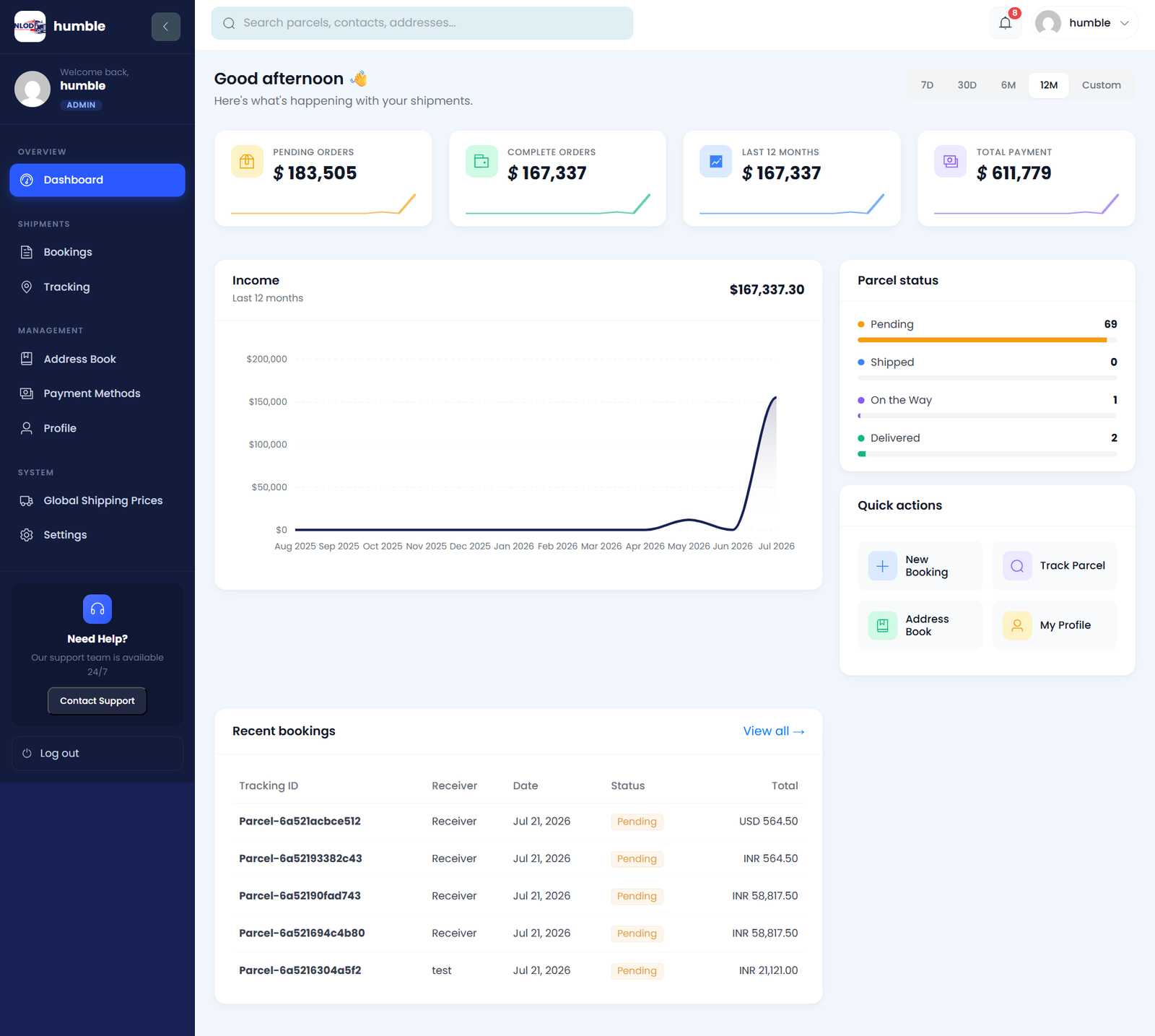Click the New Booking quick action

coord(920,566)
